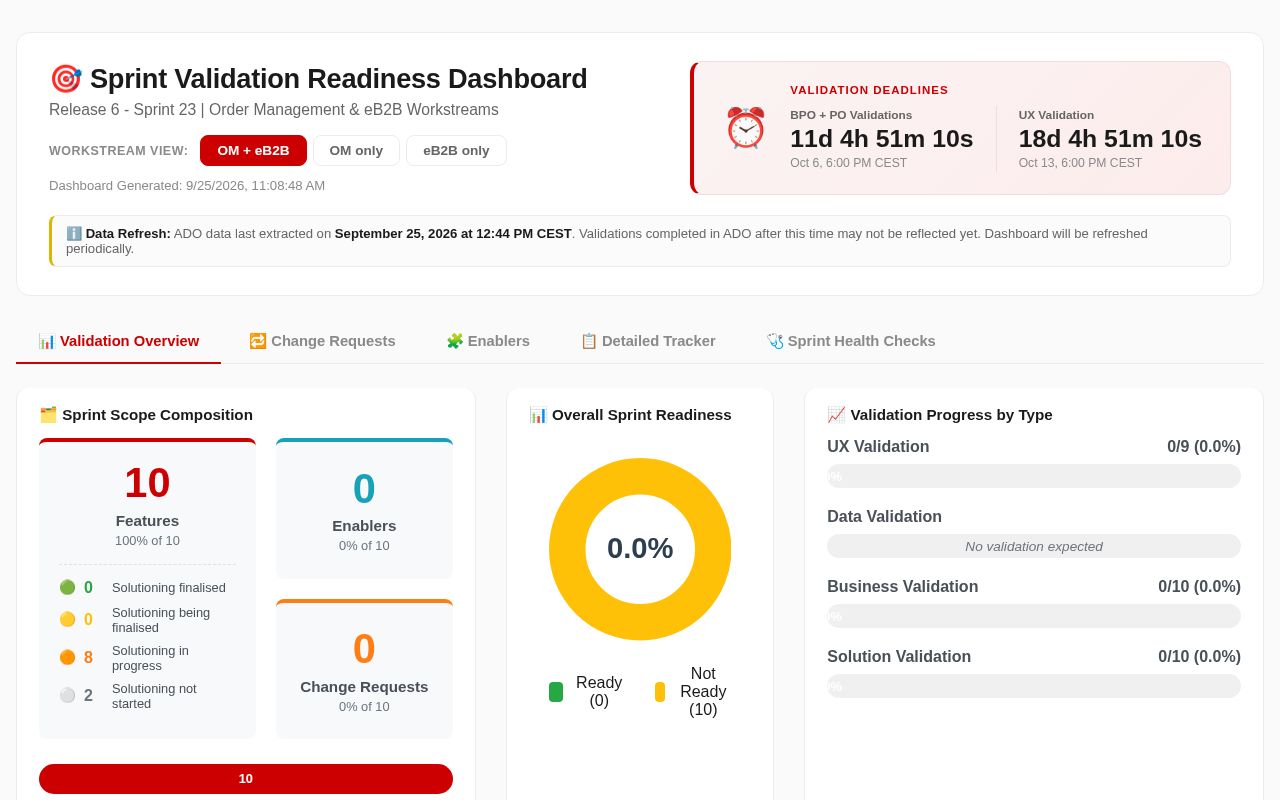Click the bar chart icon beside Overall Sprint Readiness
The image size is (1280, 800).
538,414
